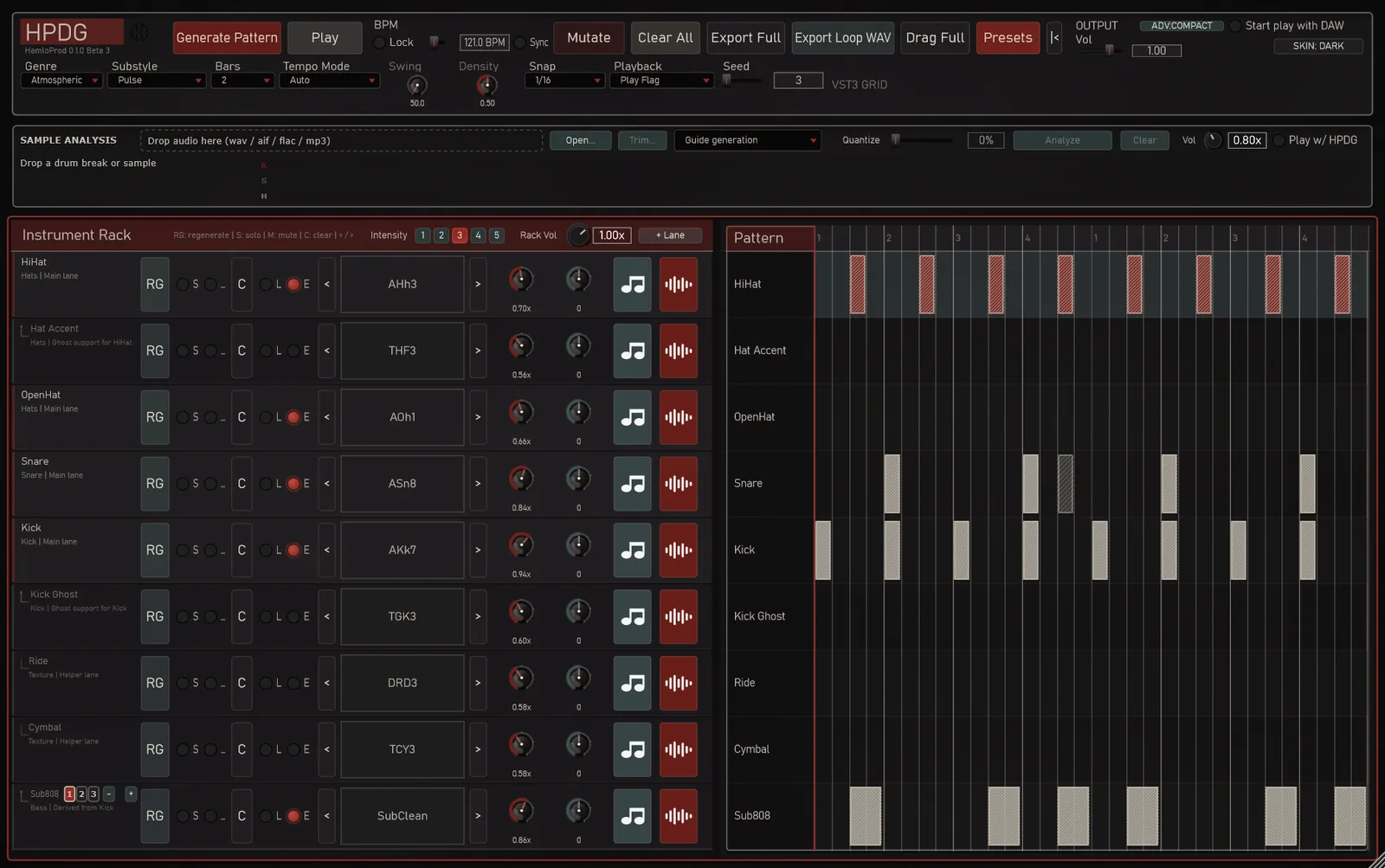
Task: Select Intensity level 4
Action: click(x=478, y=235)
